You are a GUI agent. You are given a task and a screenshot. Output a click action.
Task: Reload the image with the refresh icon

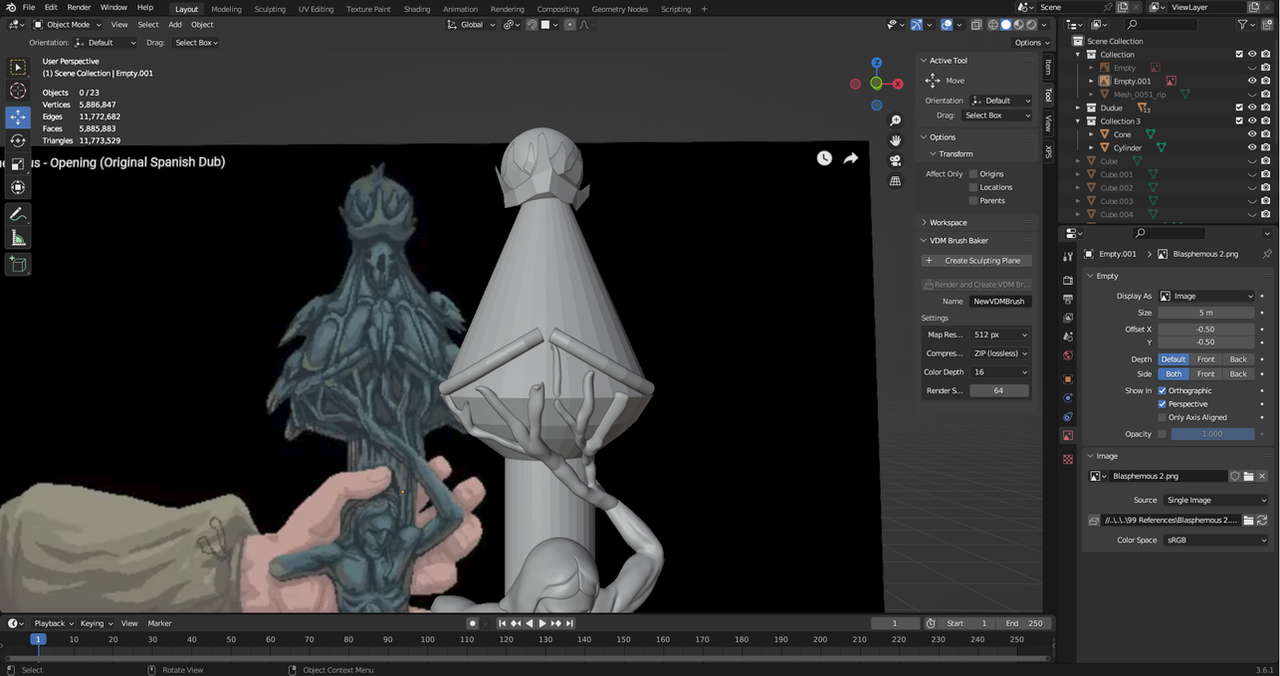(1262, 520)
